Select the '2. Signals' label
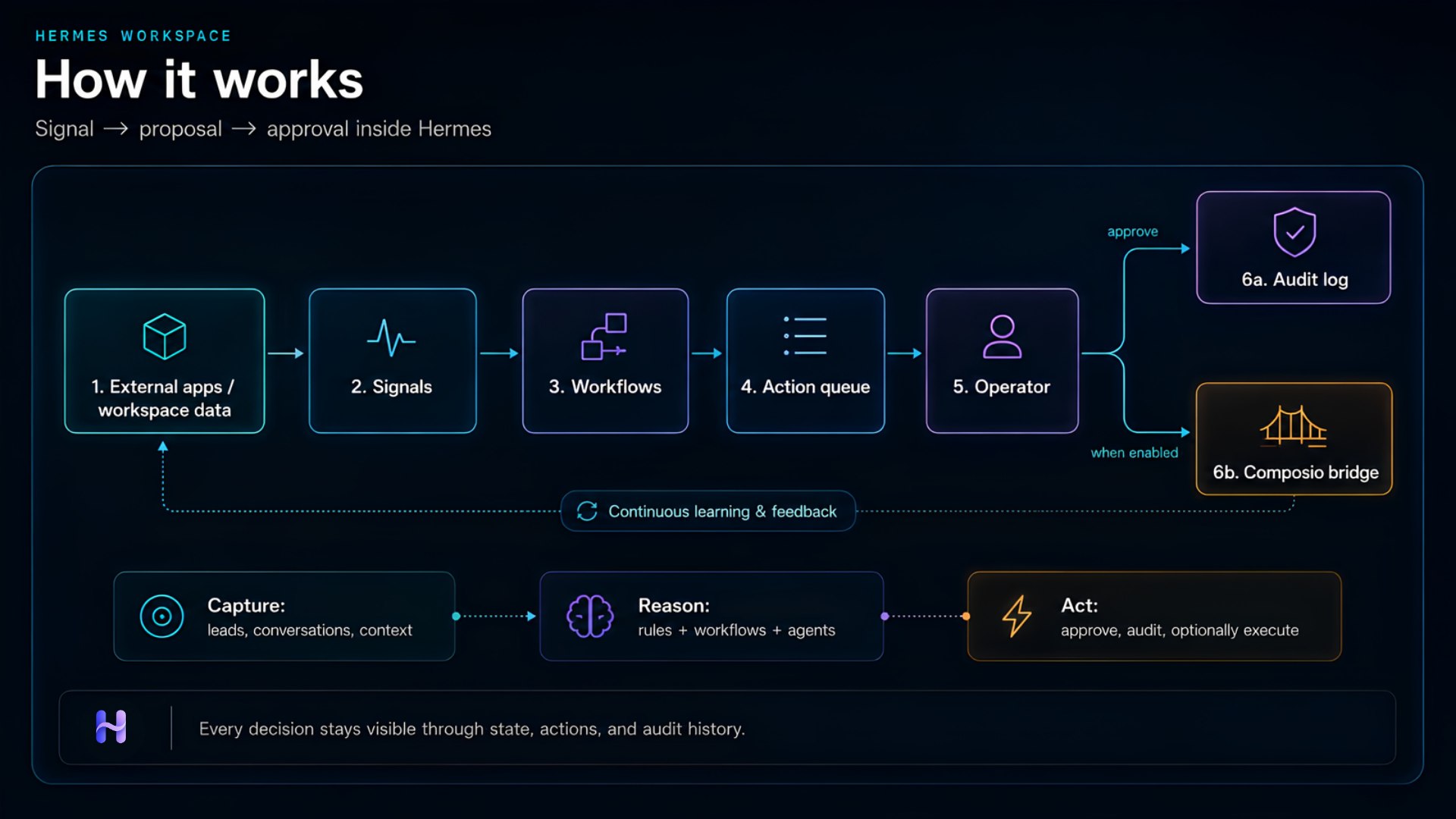1456x819 pixels. click(391, 387)
